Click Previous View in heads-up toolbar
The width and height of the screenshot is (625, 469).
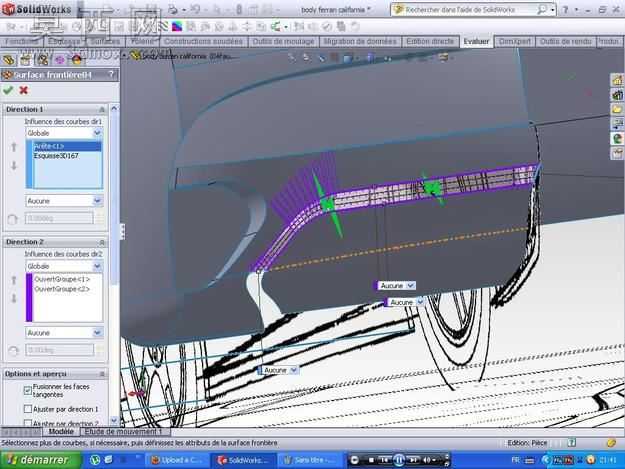[321, 58]
